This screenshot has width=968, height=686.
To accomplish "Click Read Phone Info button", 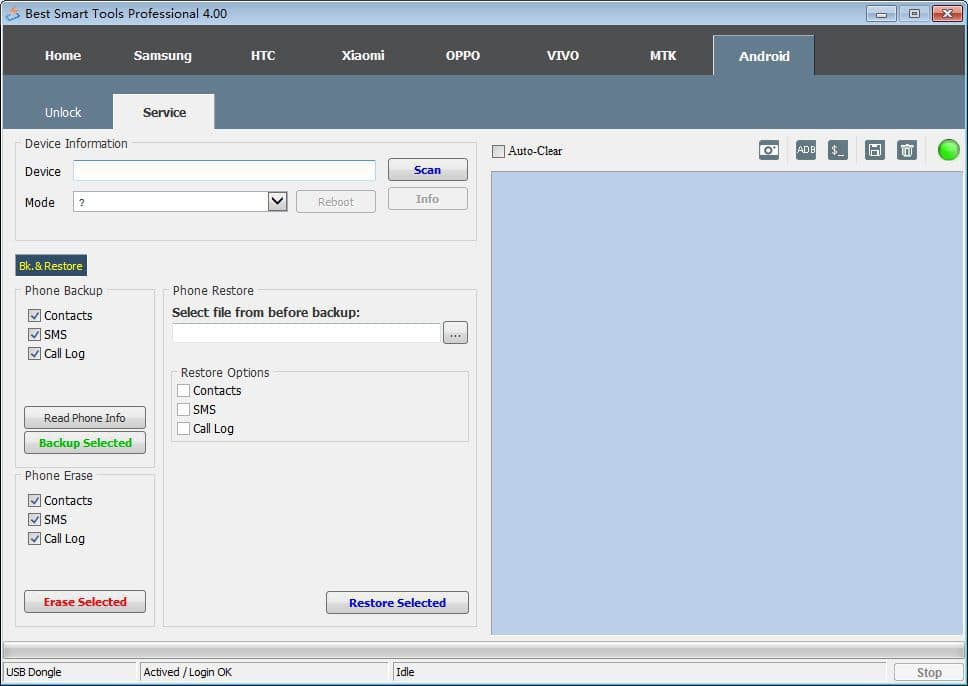I will coord(85,418).
